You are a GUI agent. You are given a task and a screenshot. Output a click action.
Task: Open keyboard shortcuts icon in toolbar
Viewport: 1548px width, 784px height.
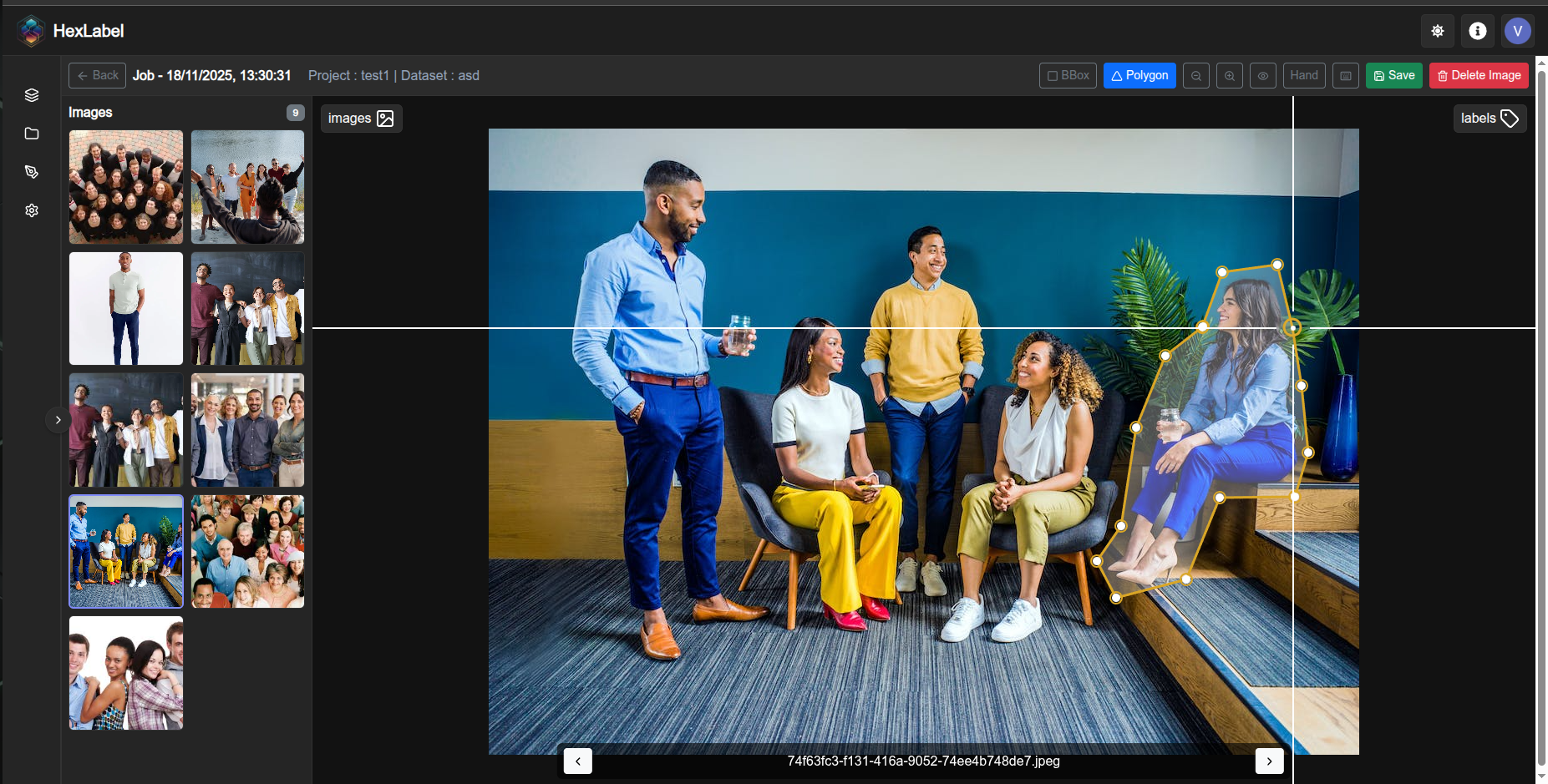pos(1345,76)
